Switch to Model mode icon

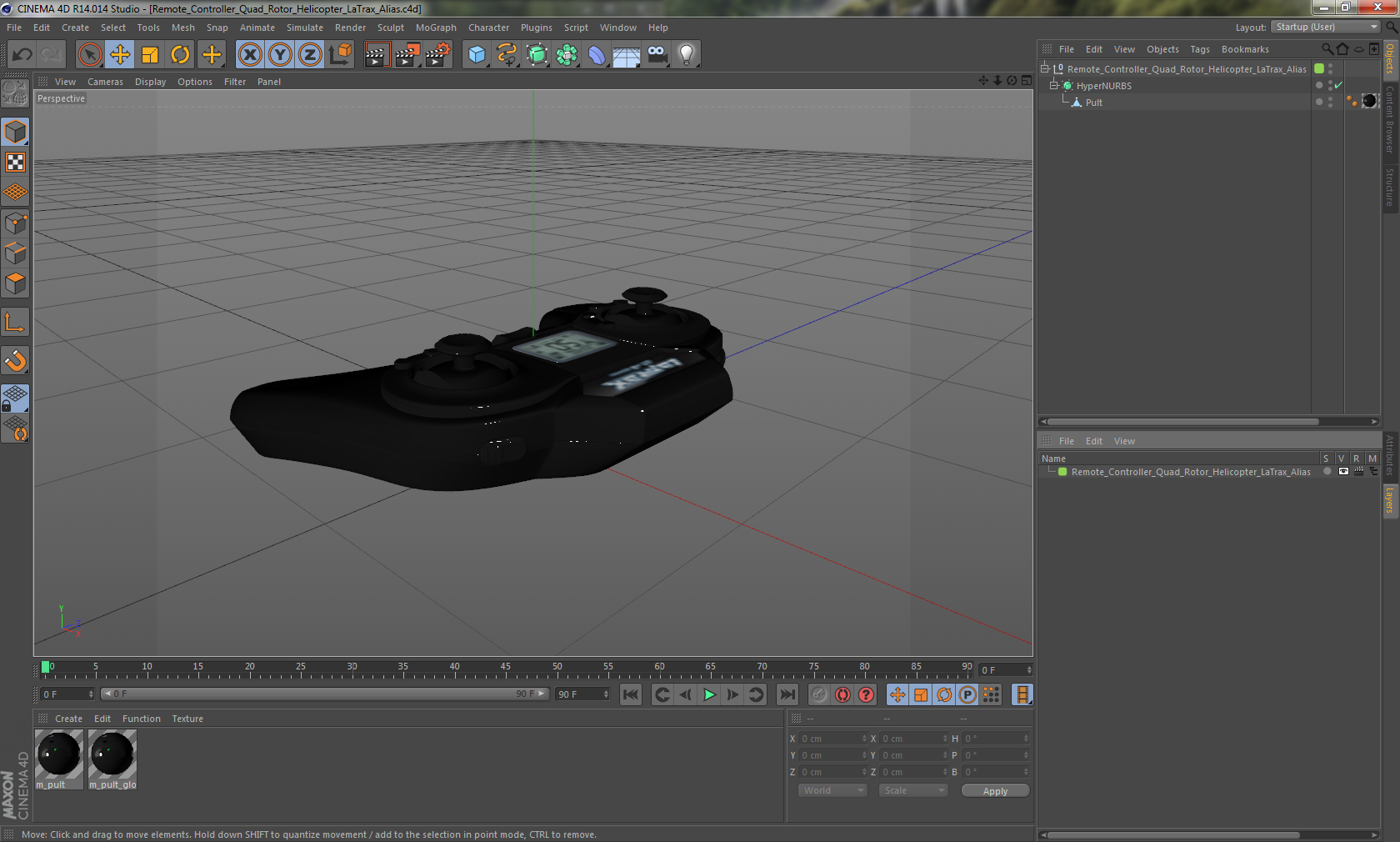(15, 133)
